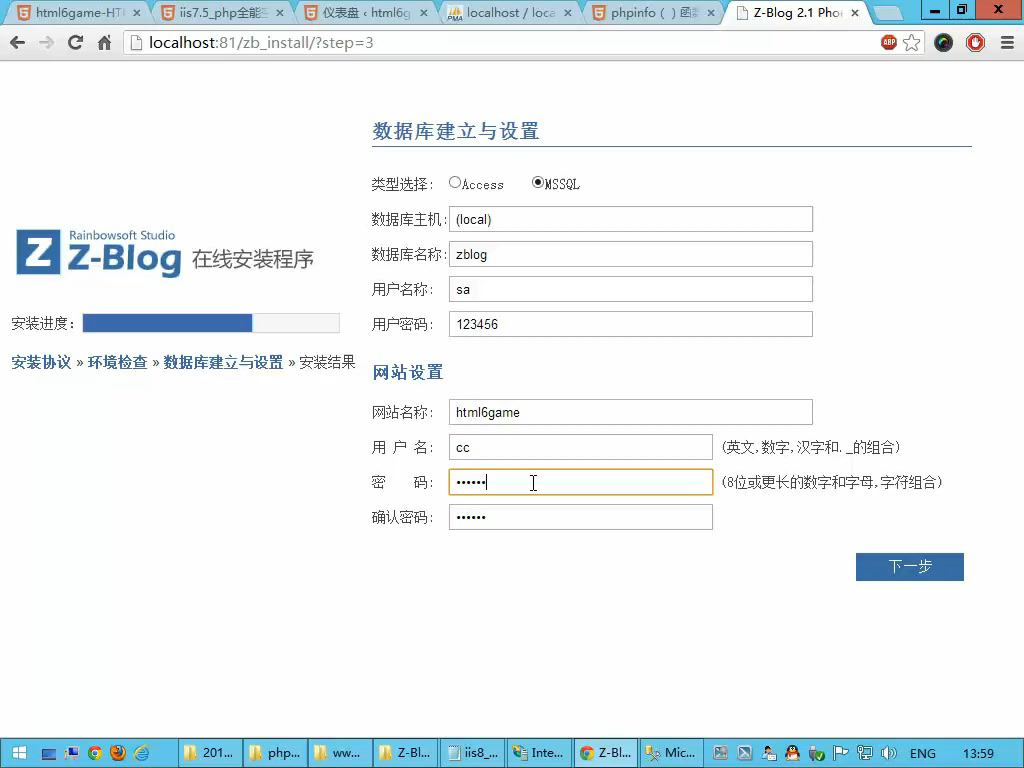Click the 安装协议 step link
Viewport: 1024px width, 768px height.
pyautogui.click(x=41, y=362)
